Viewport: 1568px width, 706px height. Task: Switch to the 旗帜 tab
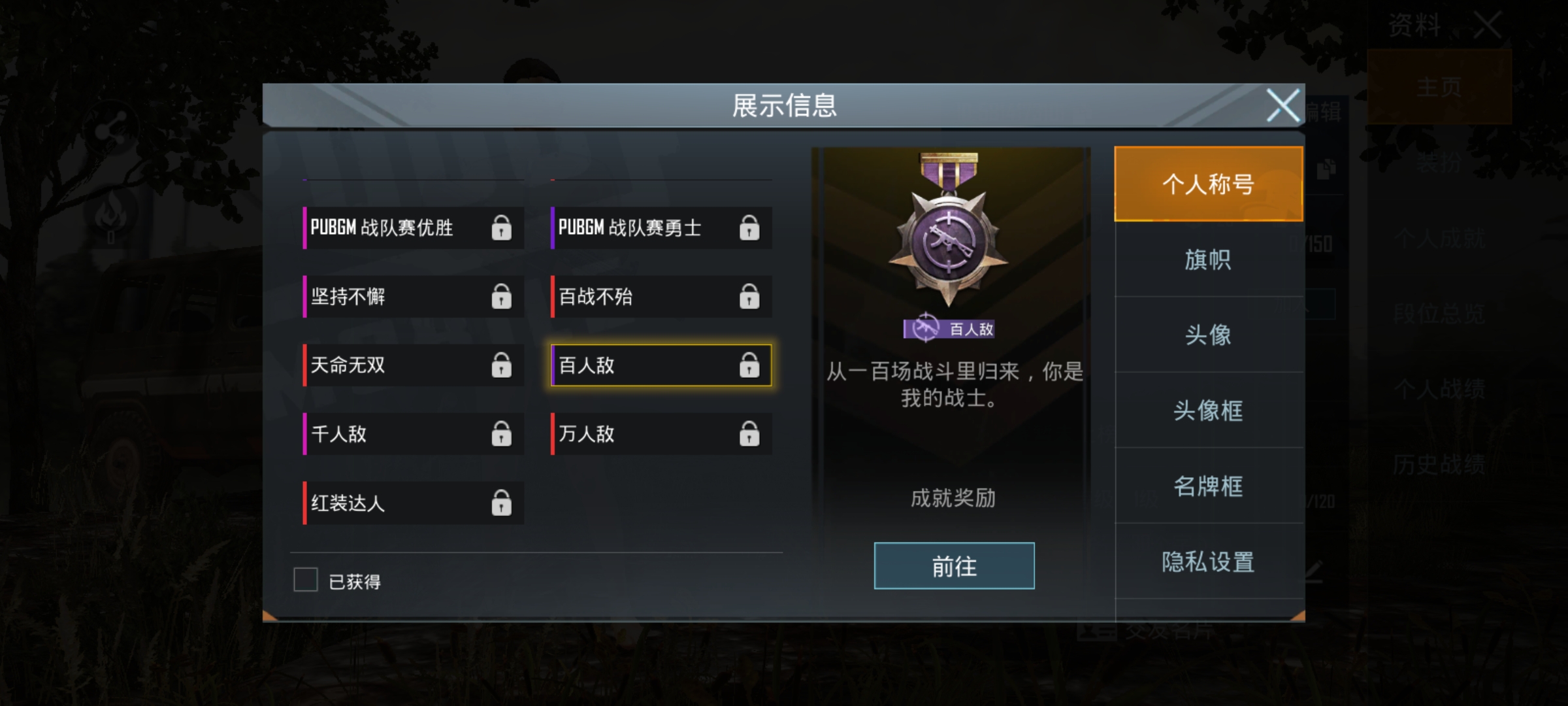click(x=1209, y=260)
